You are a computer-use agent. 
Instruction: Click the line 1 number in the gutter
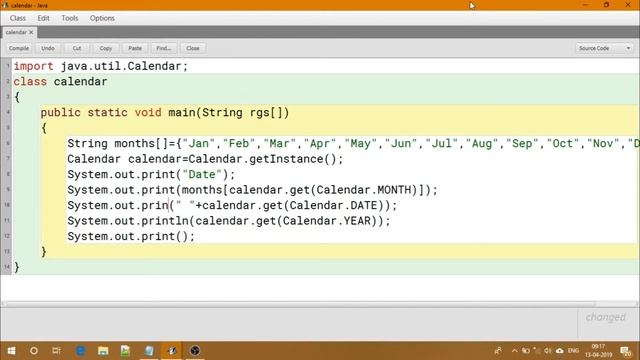pos(7,65)
